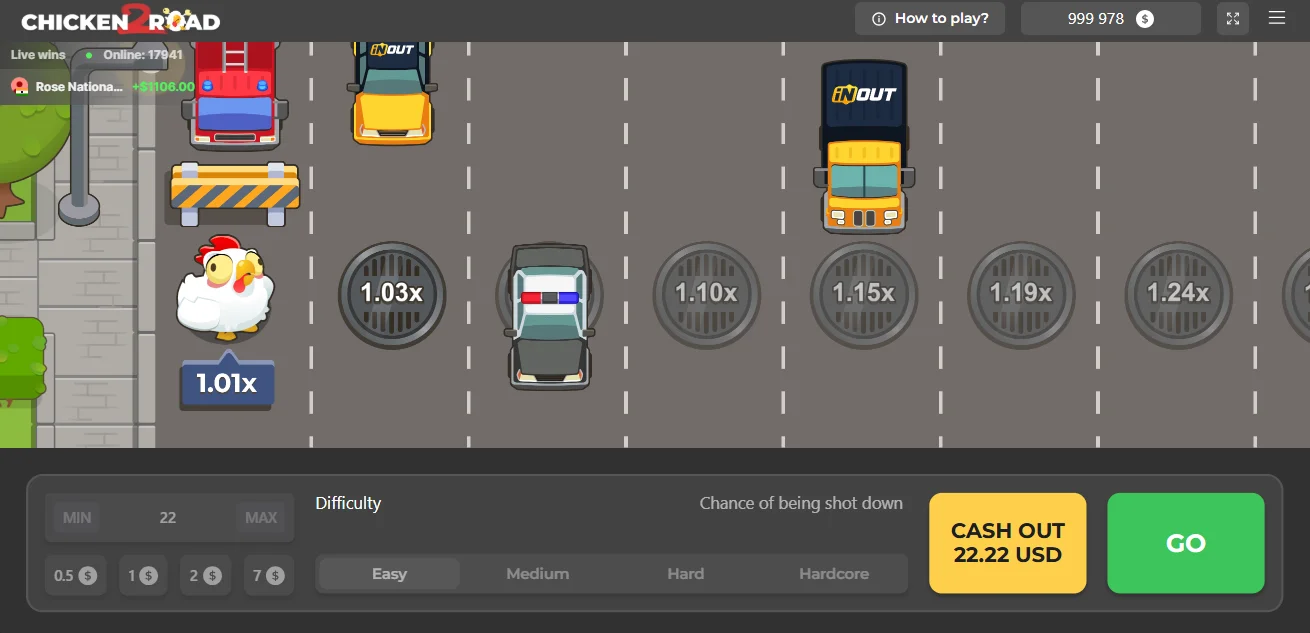Choose the 2 $ quick bet

(x=206, y=576)
